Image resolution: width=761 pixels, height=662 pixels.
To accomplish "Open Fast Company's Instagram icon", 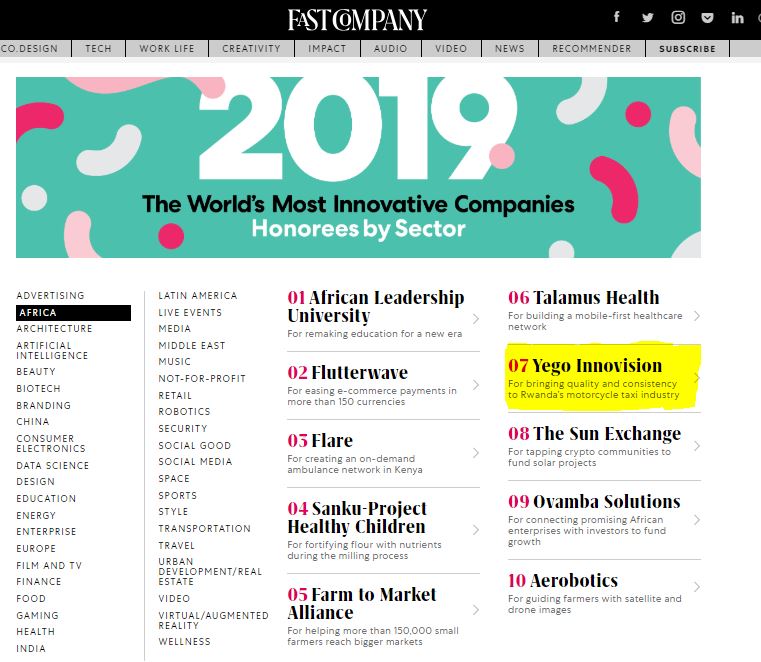I will [x=678, y=17].
